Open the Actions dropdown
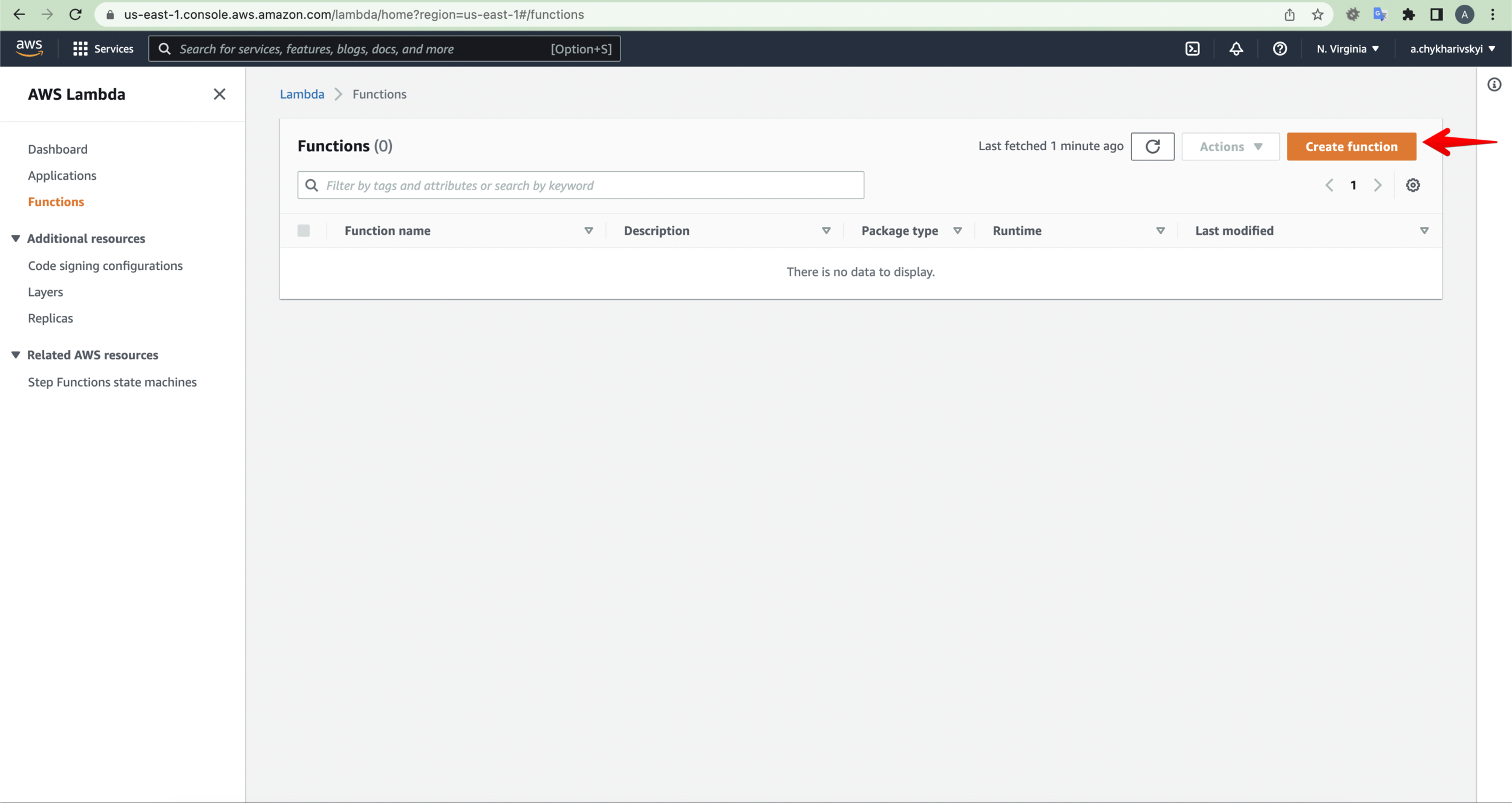Image resolution: width=1512 pixels, height=803 pixels. (x=1230, y=146)
